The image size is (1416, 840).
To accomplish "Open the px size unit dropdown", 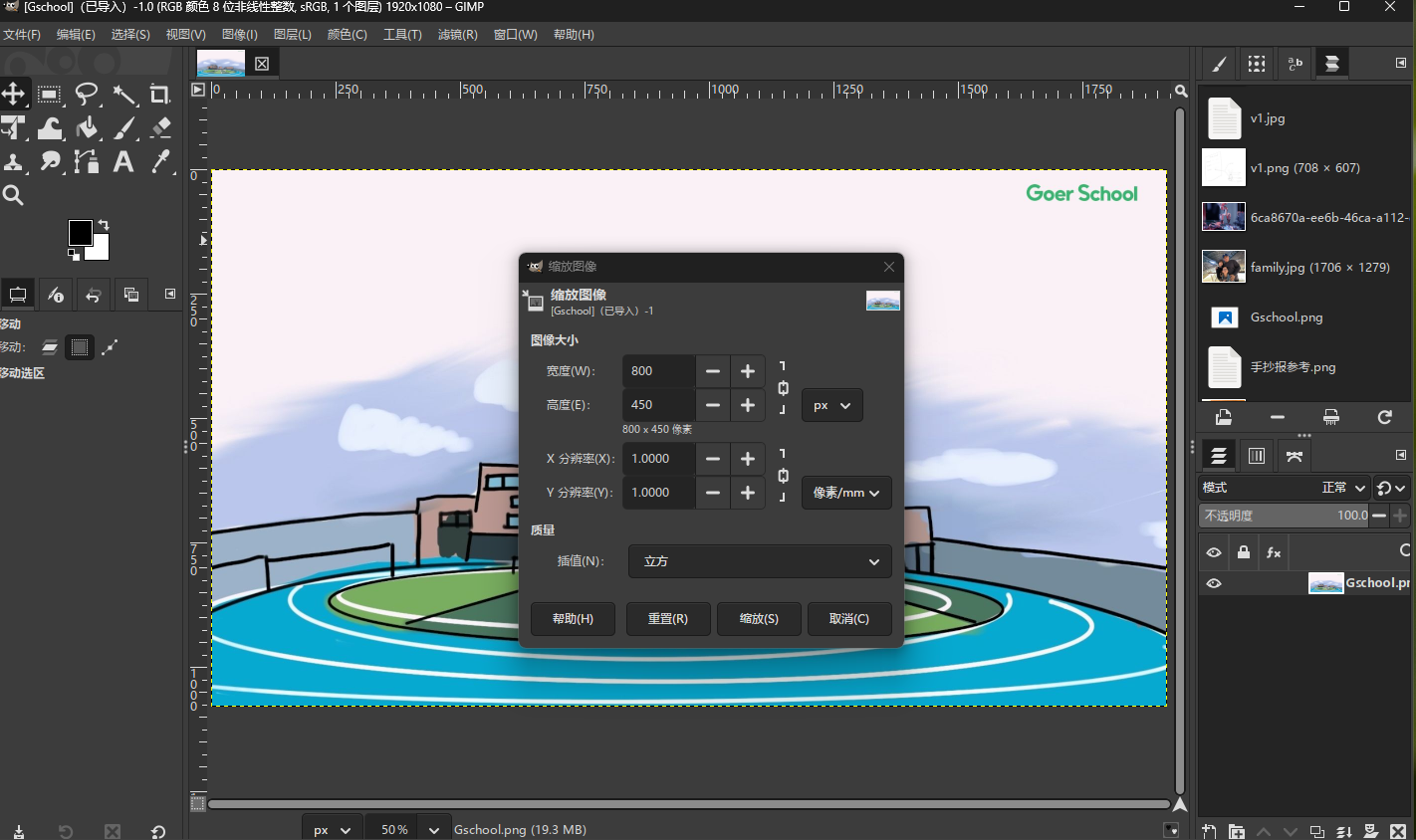I will coord(831,406).
